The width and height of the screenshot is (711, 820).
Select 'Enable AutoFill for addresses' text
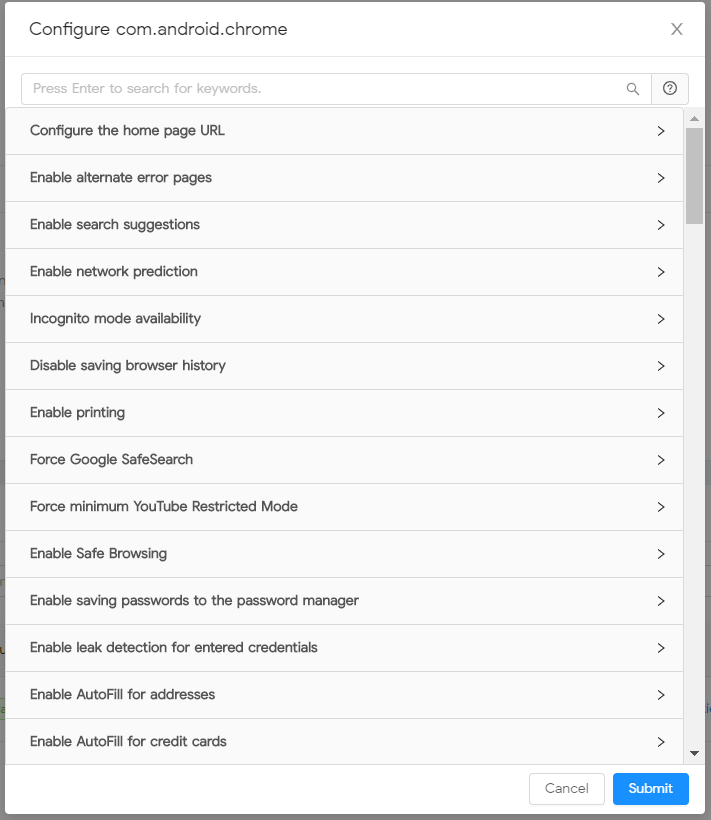pyautogui.click(x=122, y=694)
